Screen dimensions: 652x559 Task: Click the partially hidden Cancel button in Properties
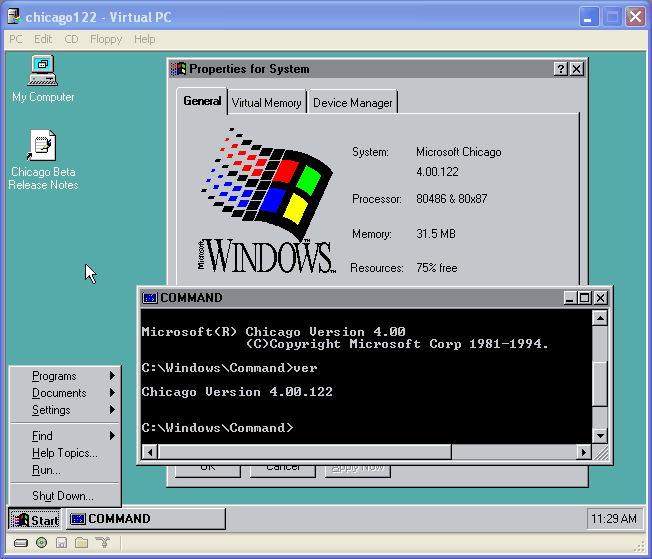[x=283, y=470]
